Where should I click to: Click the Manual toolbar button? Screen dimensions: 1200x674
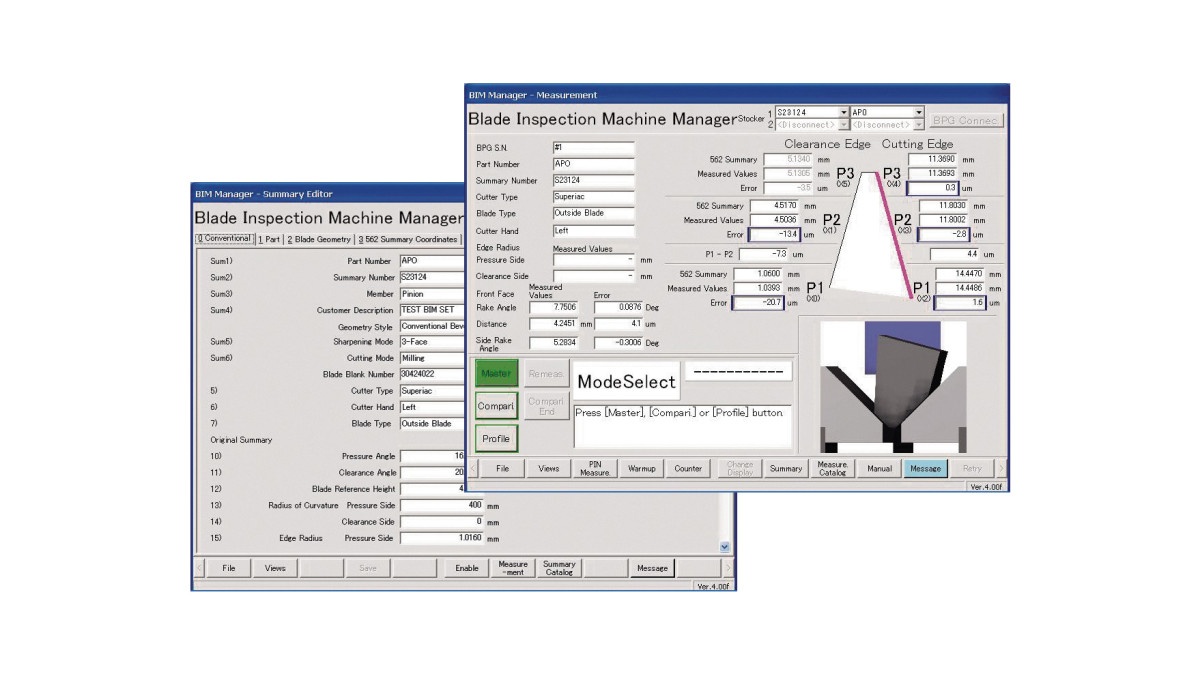[x=879, y=468]
